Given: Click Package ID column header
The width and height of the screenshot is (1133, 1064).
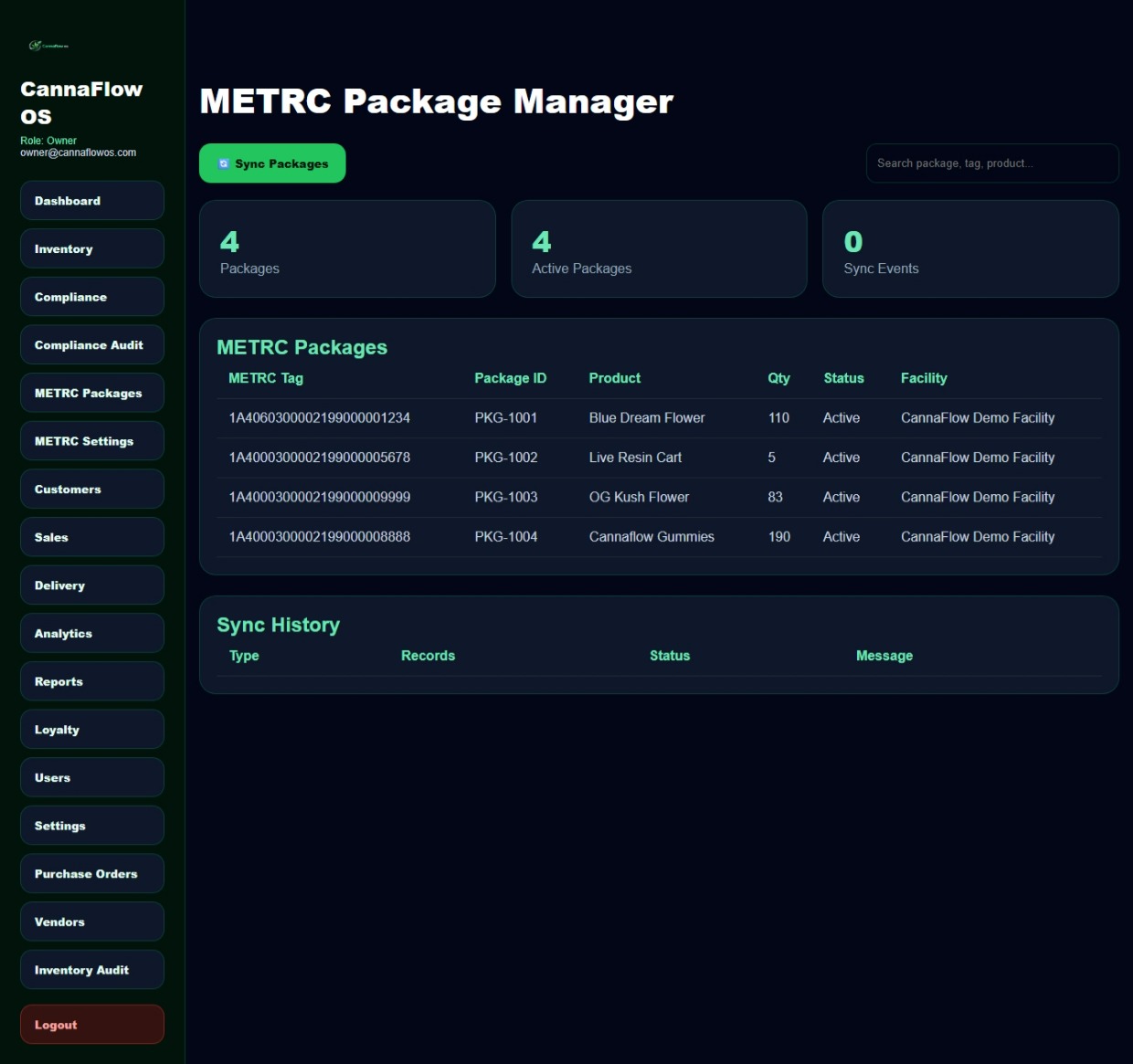Looking at the screenshot, I should (510, 378).
